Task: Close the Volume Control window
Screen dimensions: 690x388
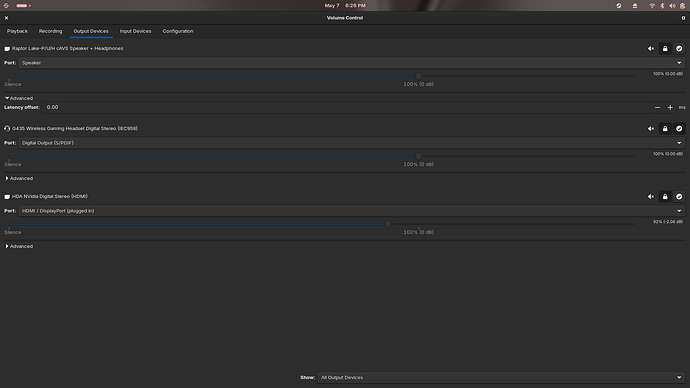Action: [6, 18]
